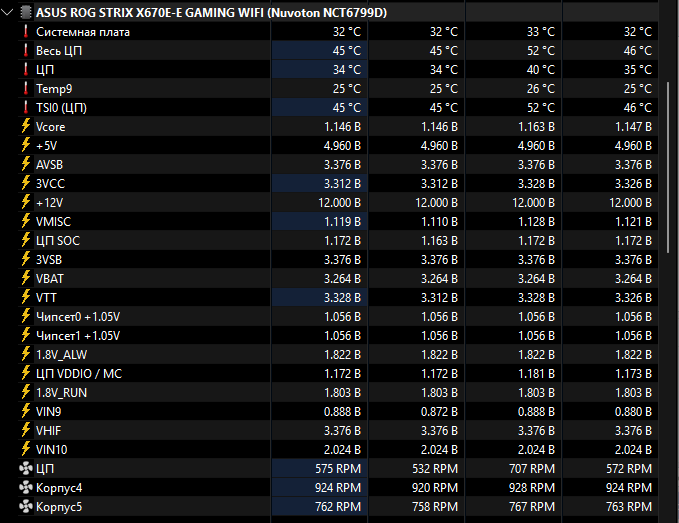Click lightning icon next to VMISC
The width and height of the screenshot is (679, 523).
[x=26, y=222]
